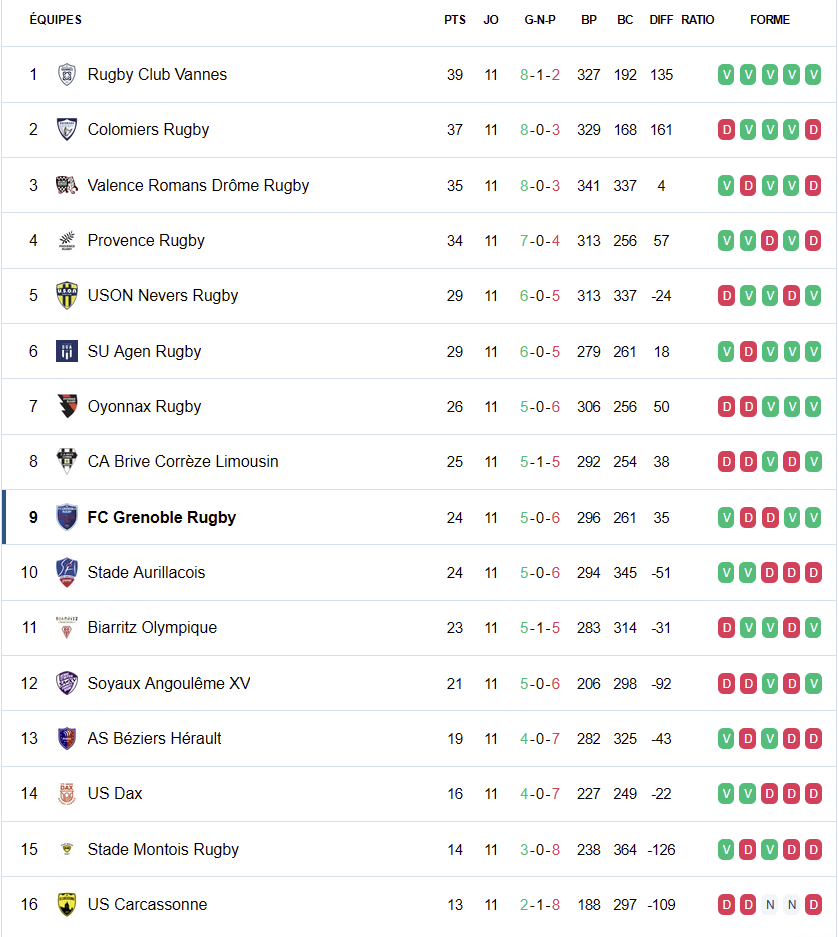Open the CA Brive Corrèze Limousin link

point(183,461)
